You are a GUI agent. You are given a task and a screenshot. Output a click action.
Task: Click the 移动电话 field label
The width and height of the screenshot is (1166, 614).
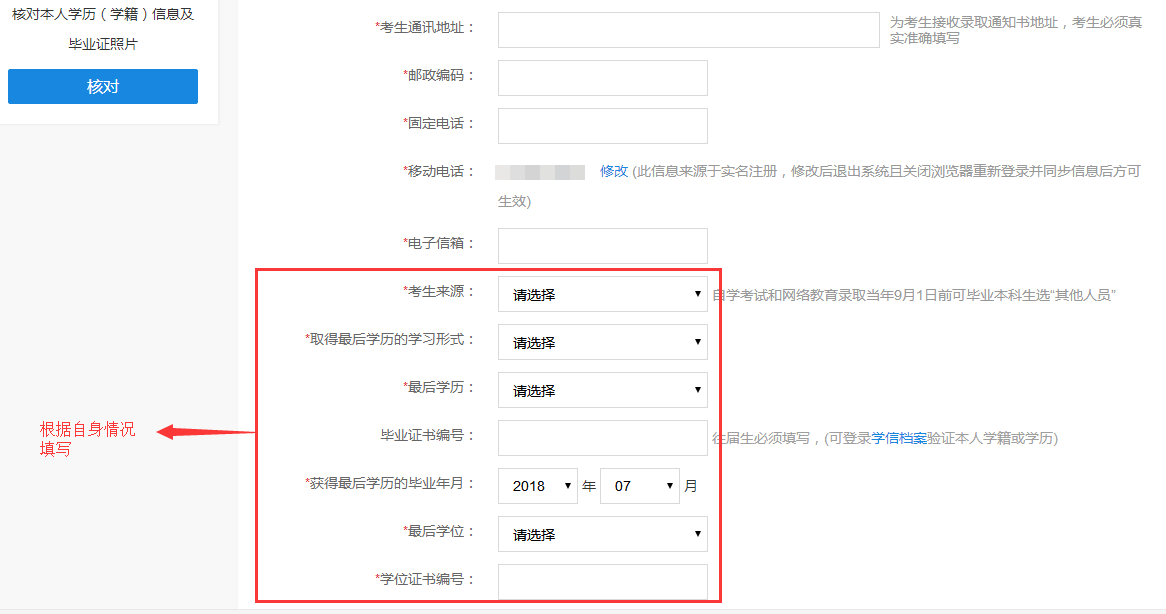(x=439, y=171)
